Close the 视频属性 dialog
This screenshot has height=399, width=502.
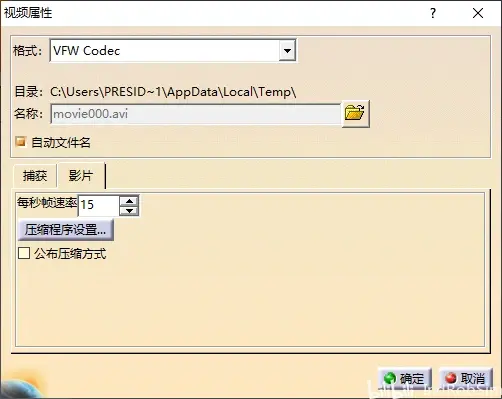(478, 13)
